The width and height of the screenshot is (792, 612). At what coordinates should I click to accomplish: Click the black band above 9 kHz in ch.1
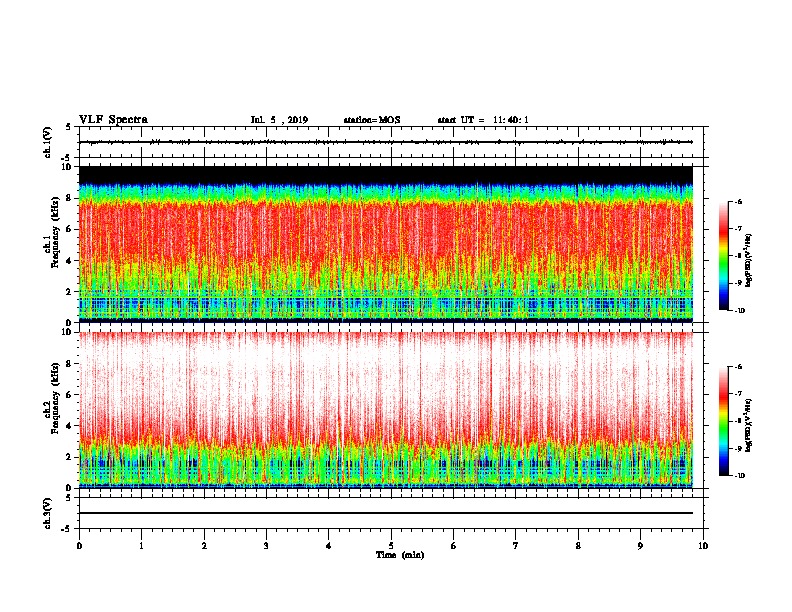386,175
